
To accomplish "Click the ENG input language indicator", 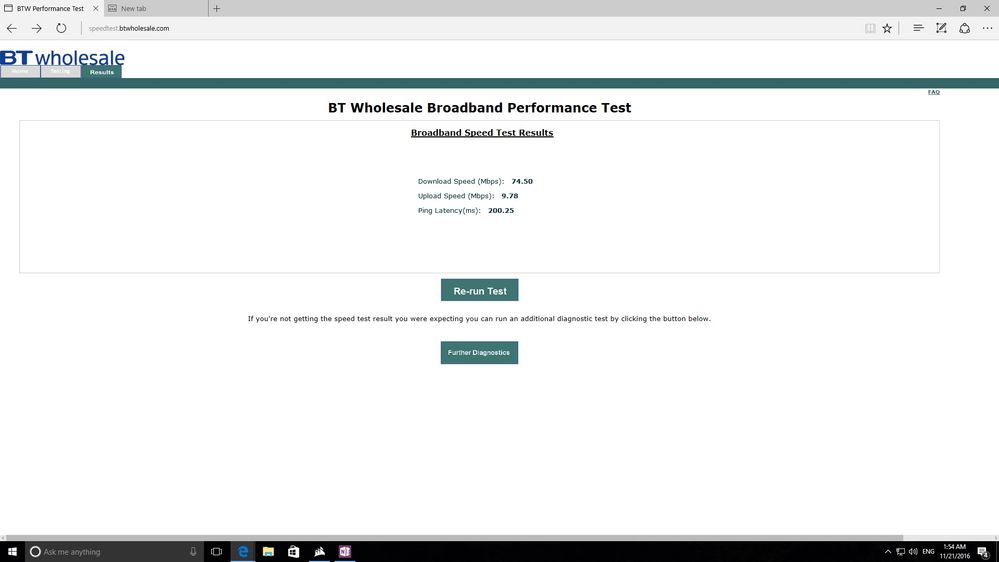I will 928,552.
